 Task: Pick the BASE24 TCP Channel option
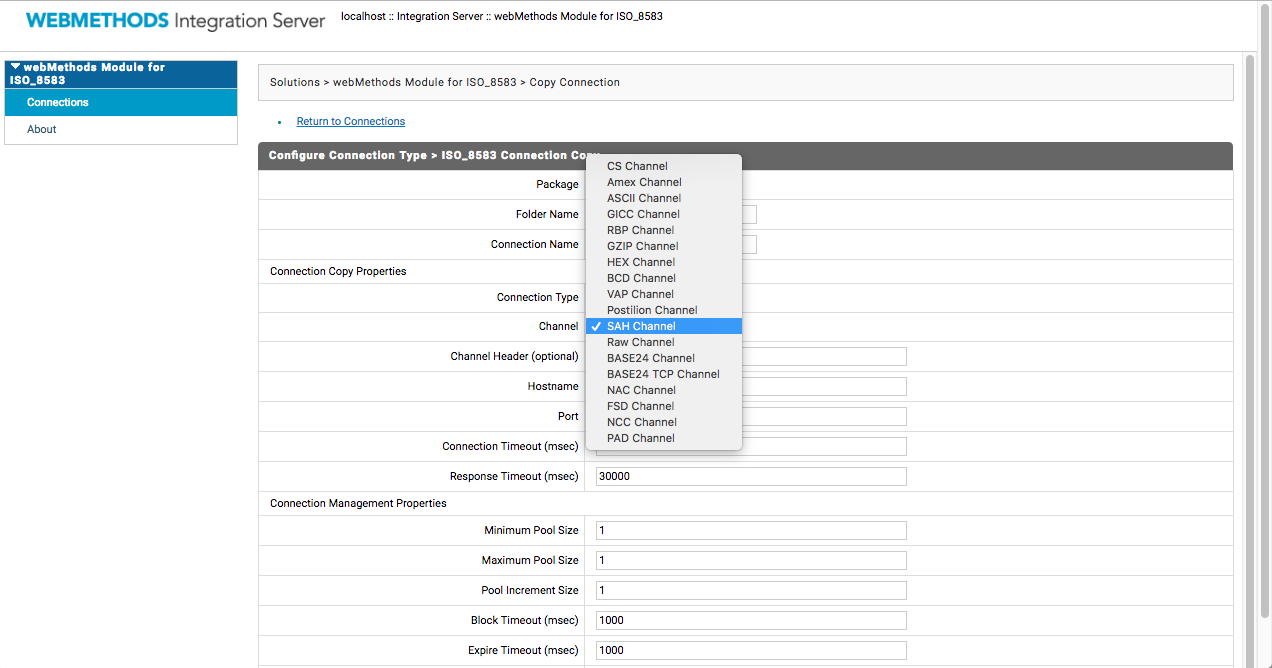click(x=664, y=374)
